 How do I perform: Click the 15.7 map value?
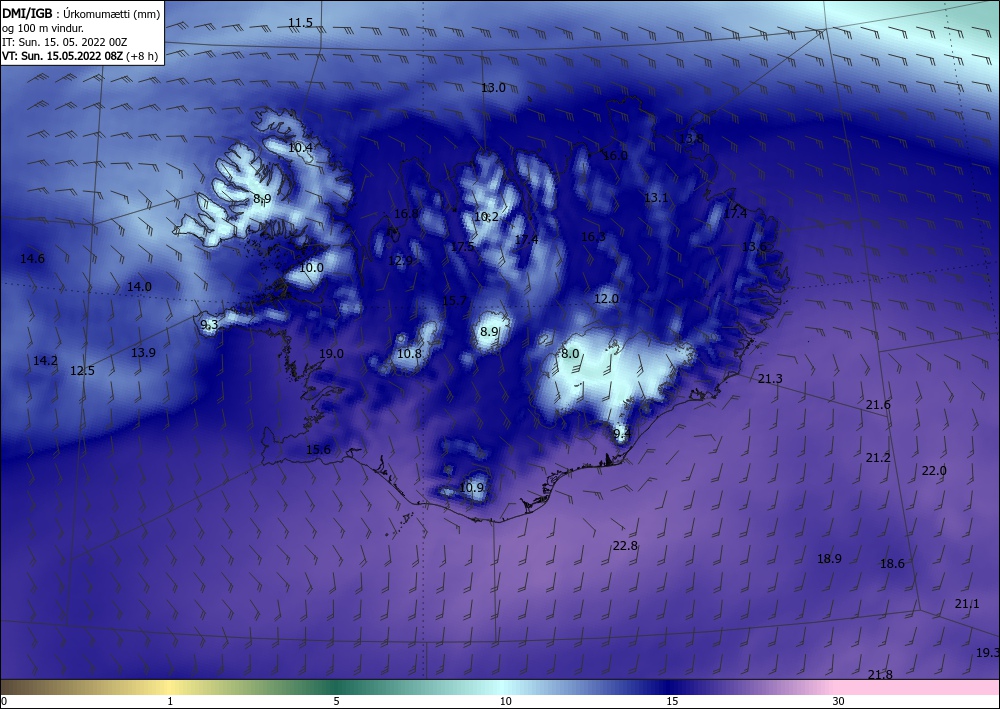point(455,301)
